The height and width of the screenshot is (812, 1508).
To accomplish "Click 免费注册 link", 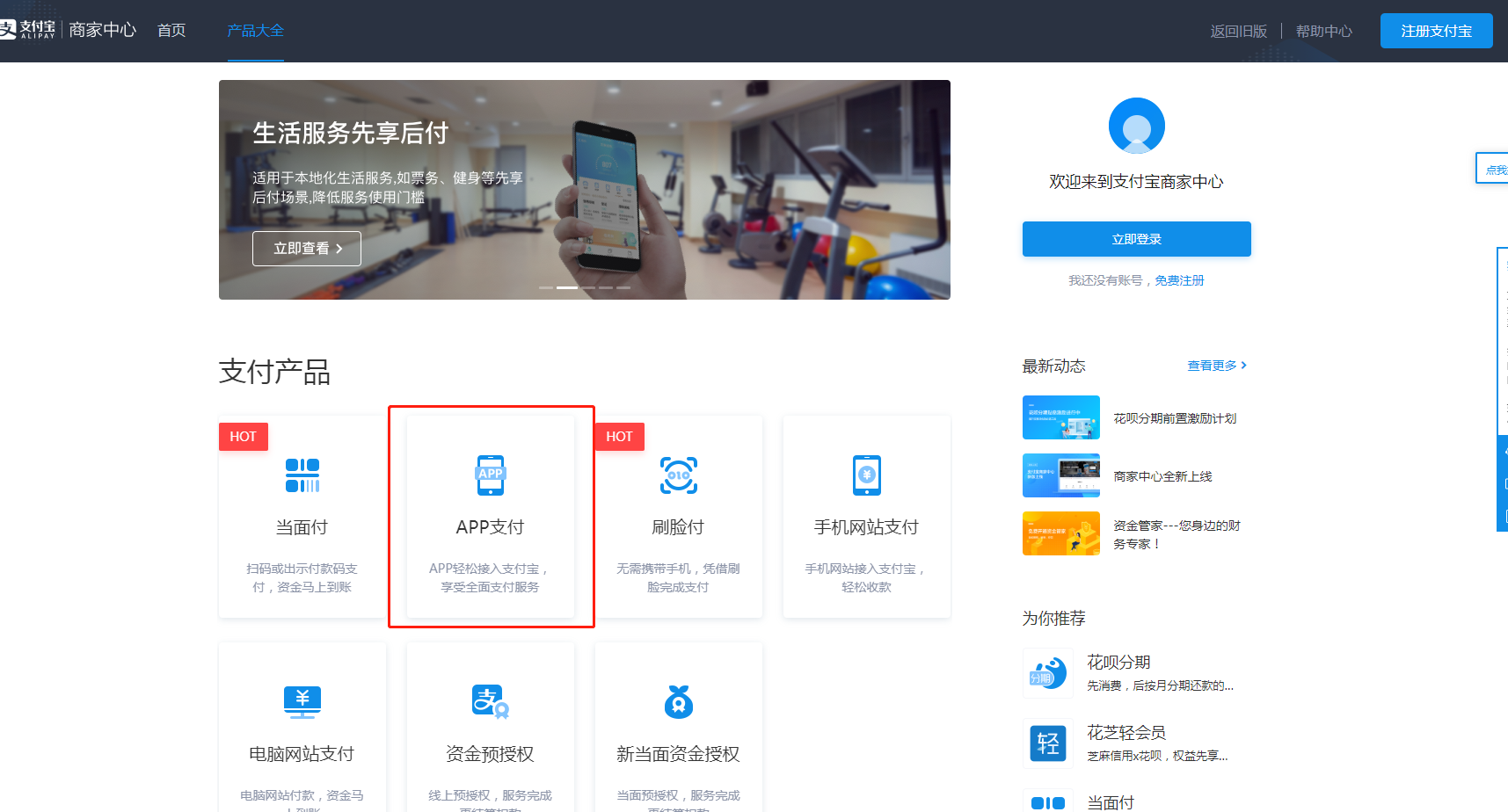I will click(1179, 280).
